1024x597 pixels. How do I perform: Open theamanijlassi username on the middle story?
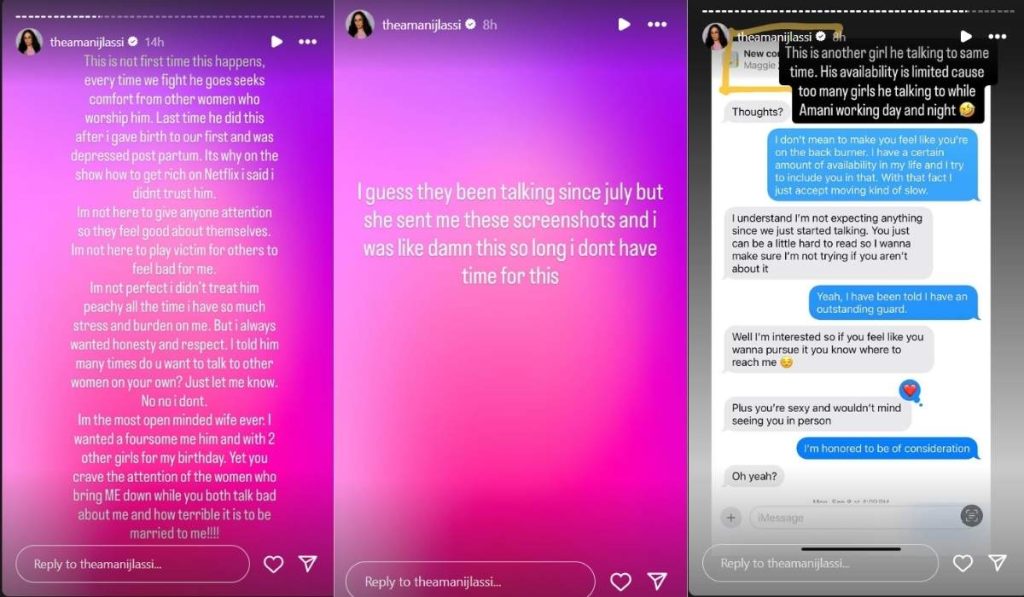click(421, 25)
